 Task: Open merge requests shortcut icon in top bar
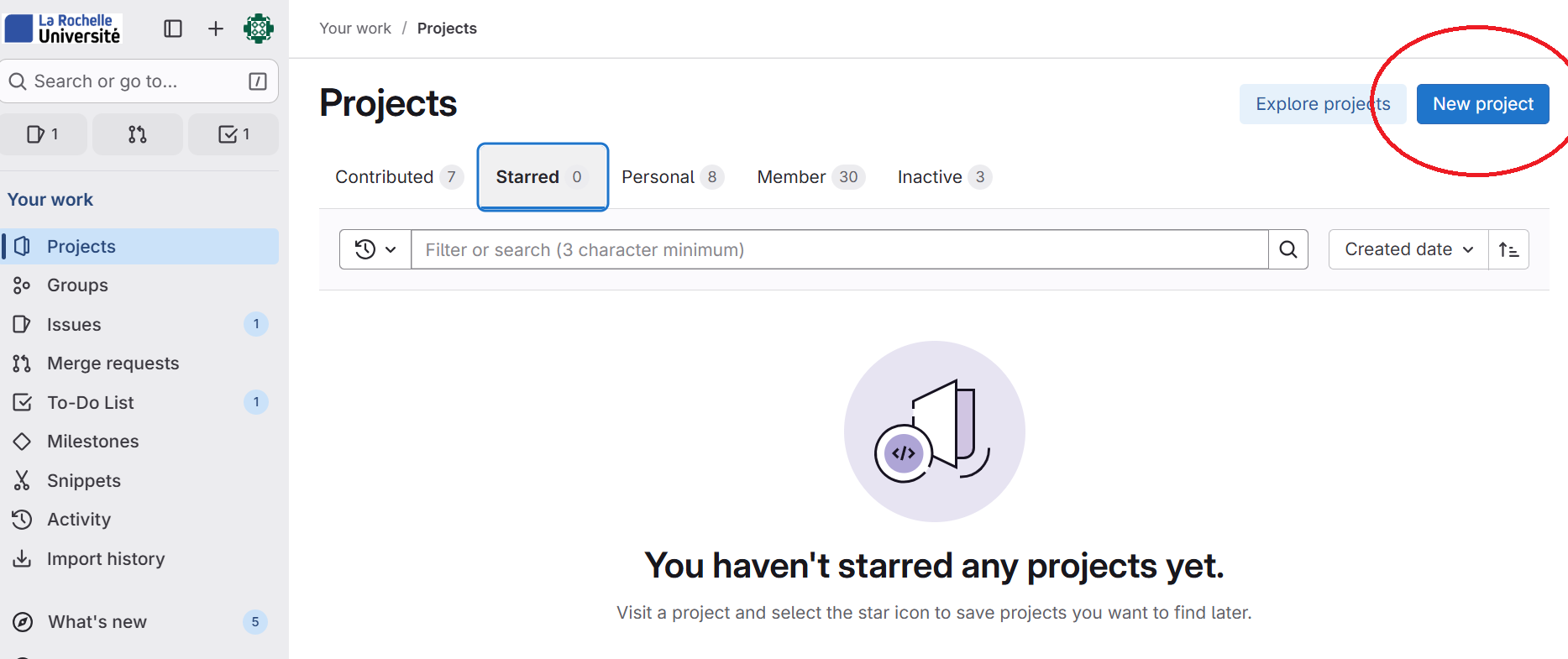tap(138, 134)
